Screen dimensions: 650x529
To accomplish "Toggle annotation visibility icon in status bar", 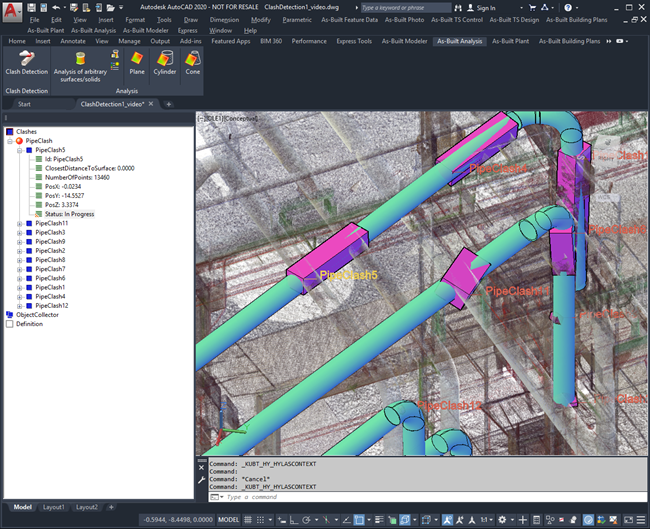I will (447, 519).
